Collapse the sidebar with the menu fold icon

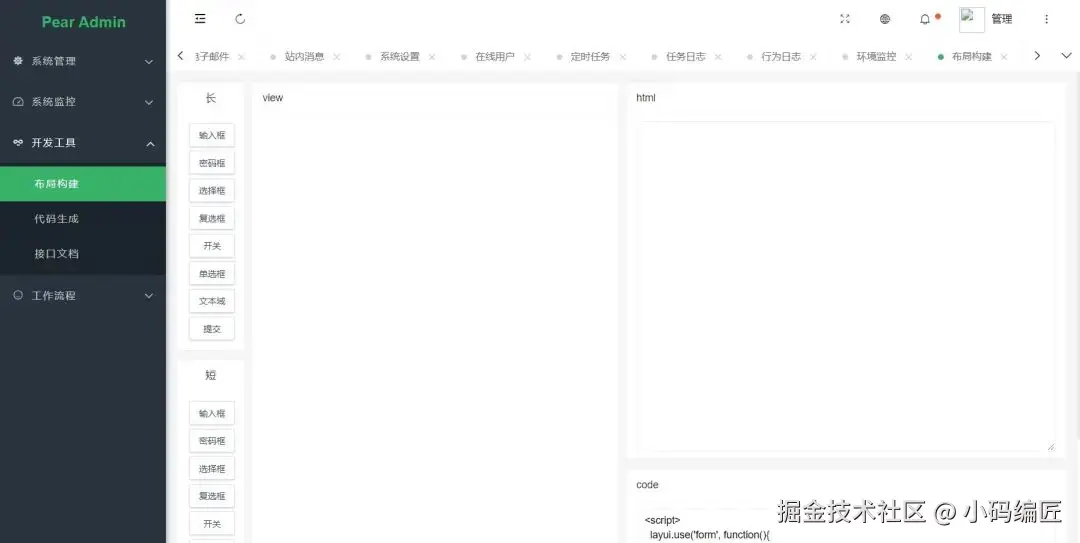(x=200, y=19)
